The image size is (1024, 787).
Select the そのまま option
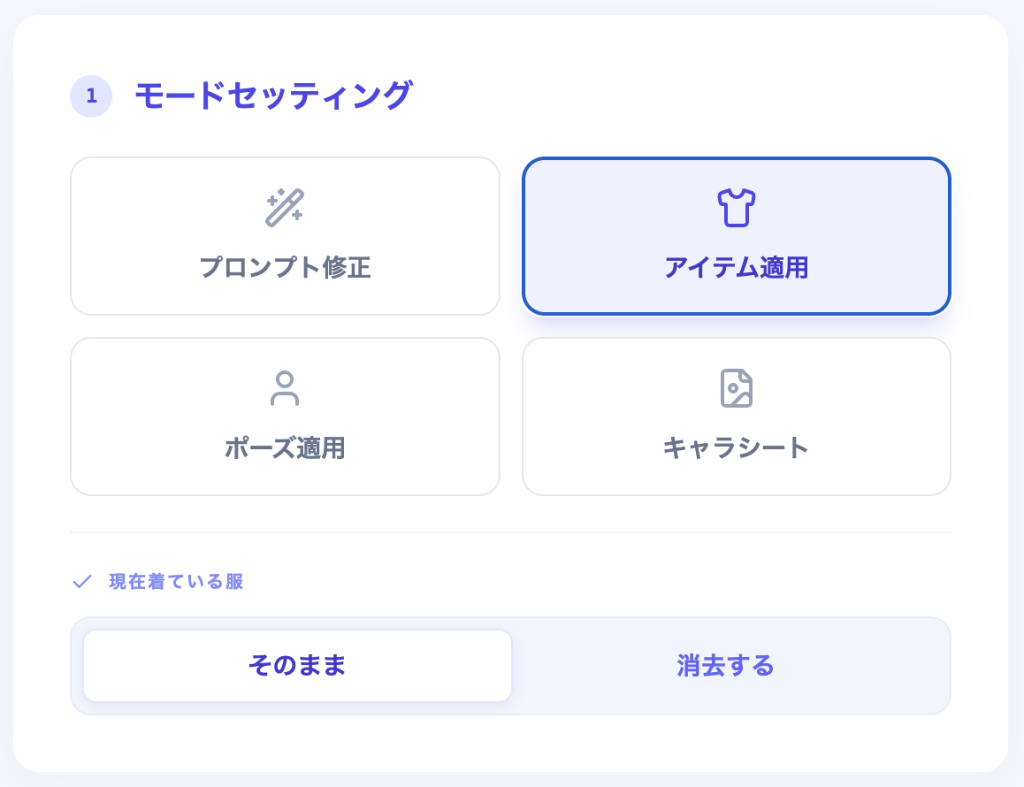click(297, 666)
